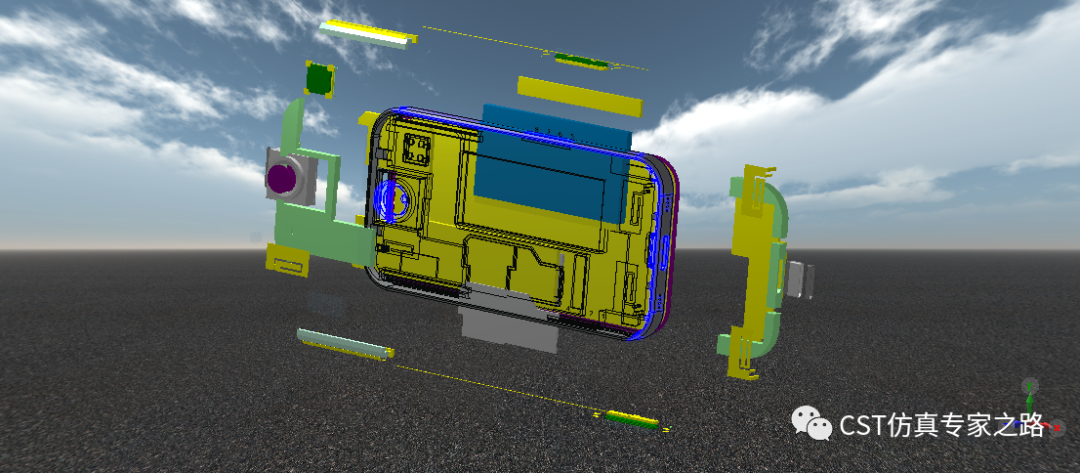Screen dimensions: 1080x473
Task: Pick the gray-green strip at bottom left
Action: pyautogui.click(x=345, y=344)
